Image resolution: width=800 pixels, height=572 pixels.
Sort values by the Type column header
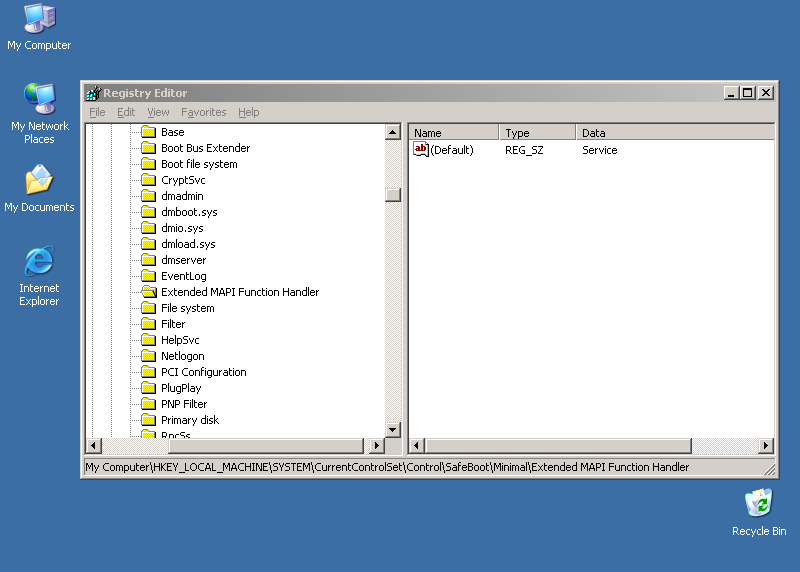537,133
